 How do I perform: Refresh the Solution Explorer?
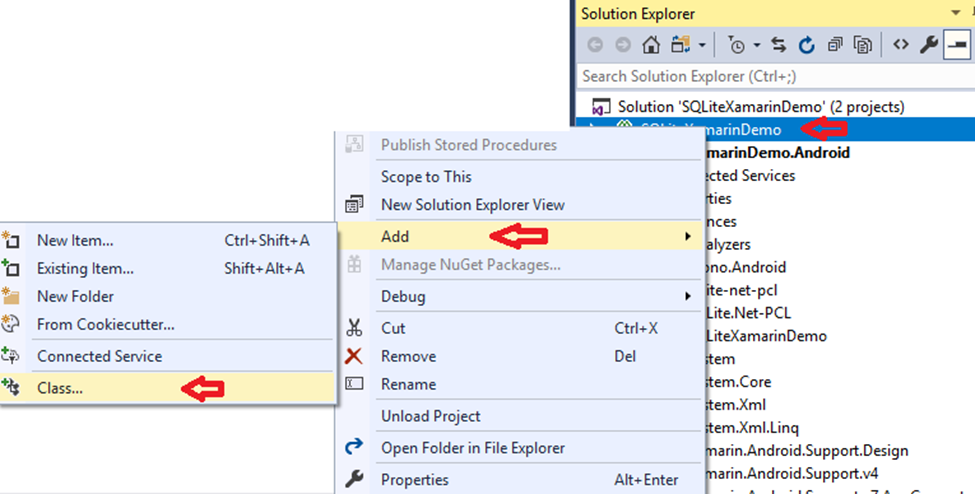[807, 45]
